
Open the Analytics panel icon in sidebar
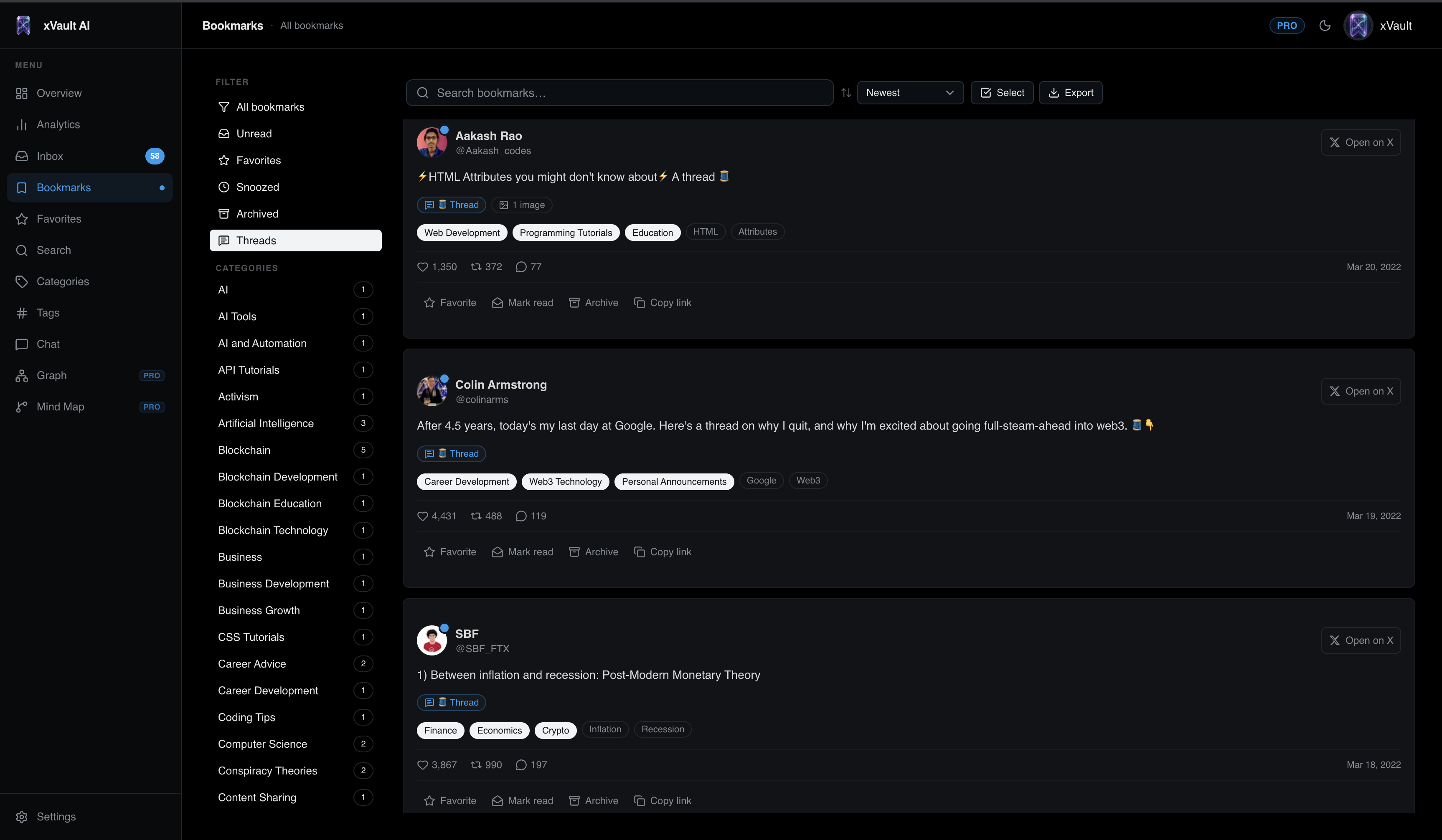pyautogui.click(x=22, y=124)
